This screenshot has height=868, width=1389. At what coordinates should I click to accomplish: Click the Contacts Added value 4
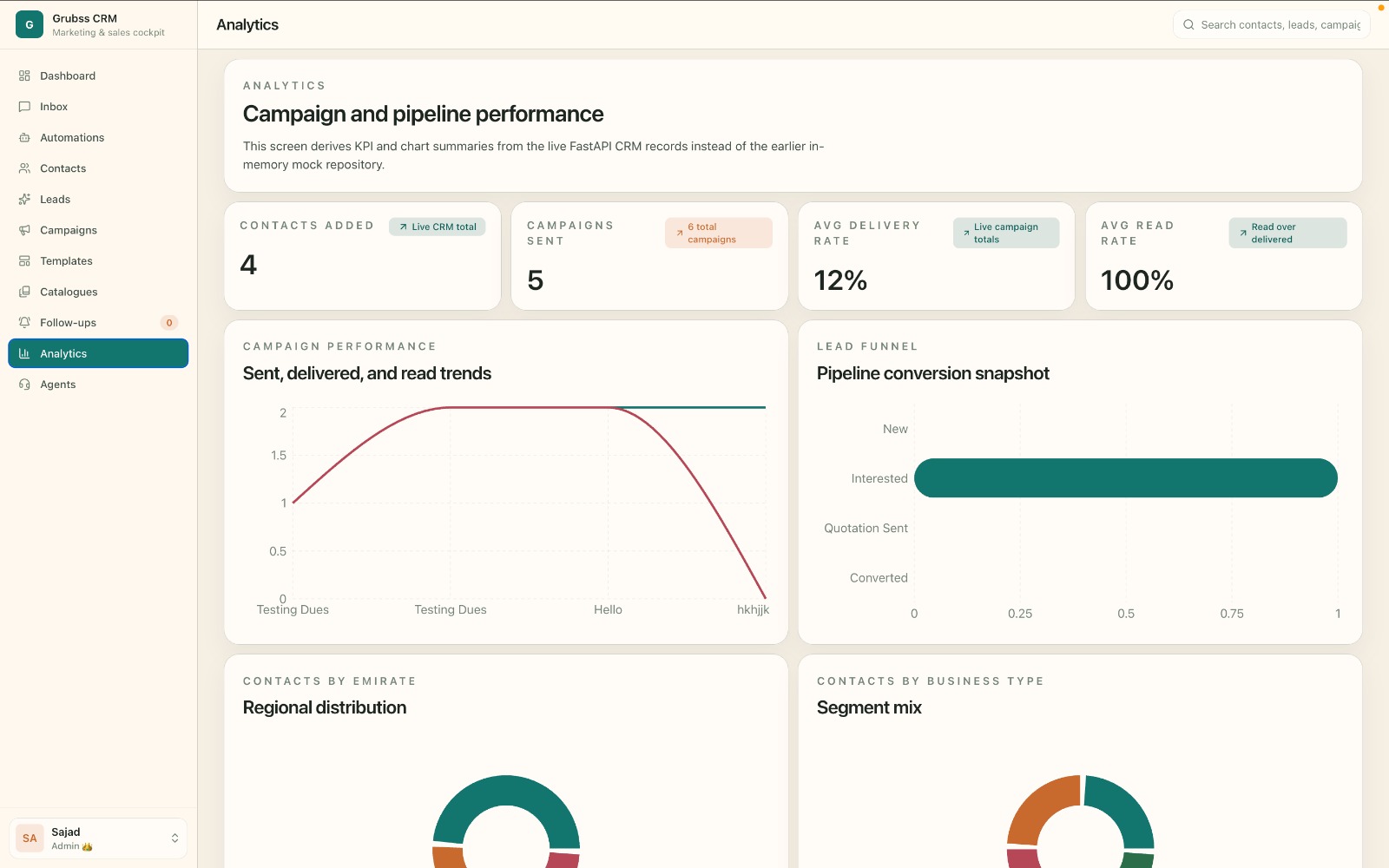pyautogui.click(x=248, y=265)
